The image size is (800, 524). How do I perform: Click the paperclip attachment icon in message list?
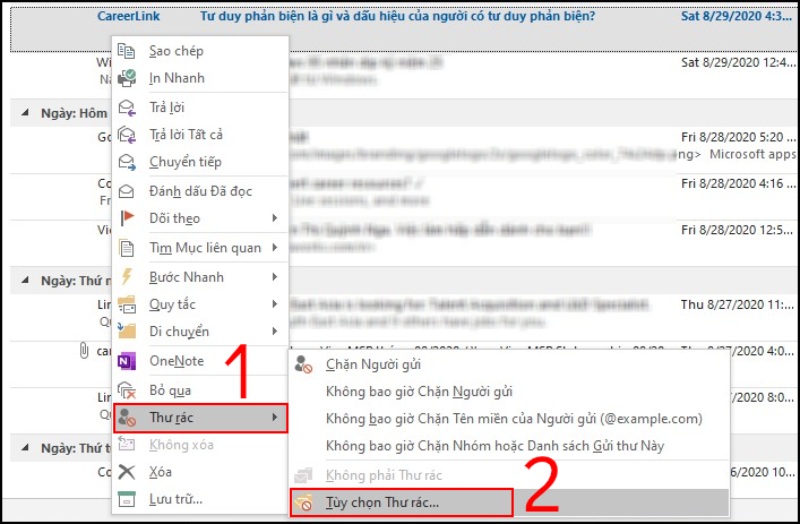tap(84, 351)
